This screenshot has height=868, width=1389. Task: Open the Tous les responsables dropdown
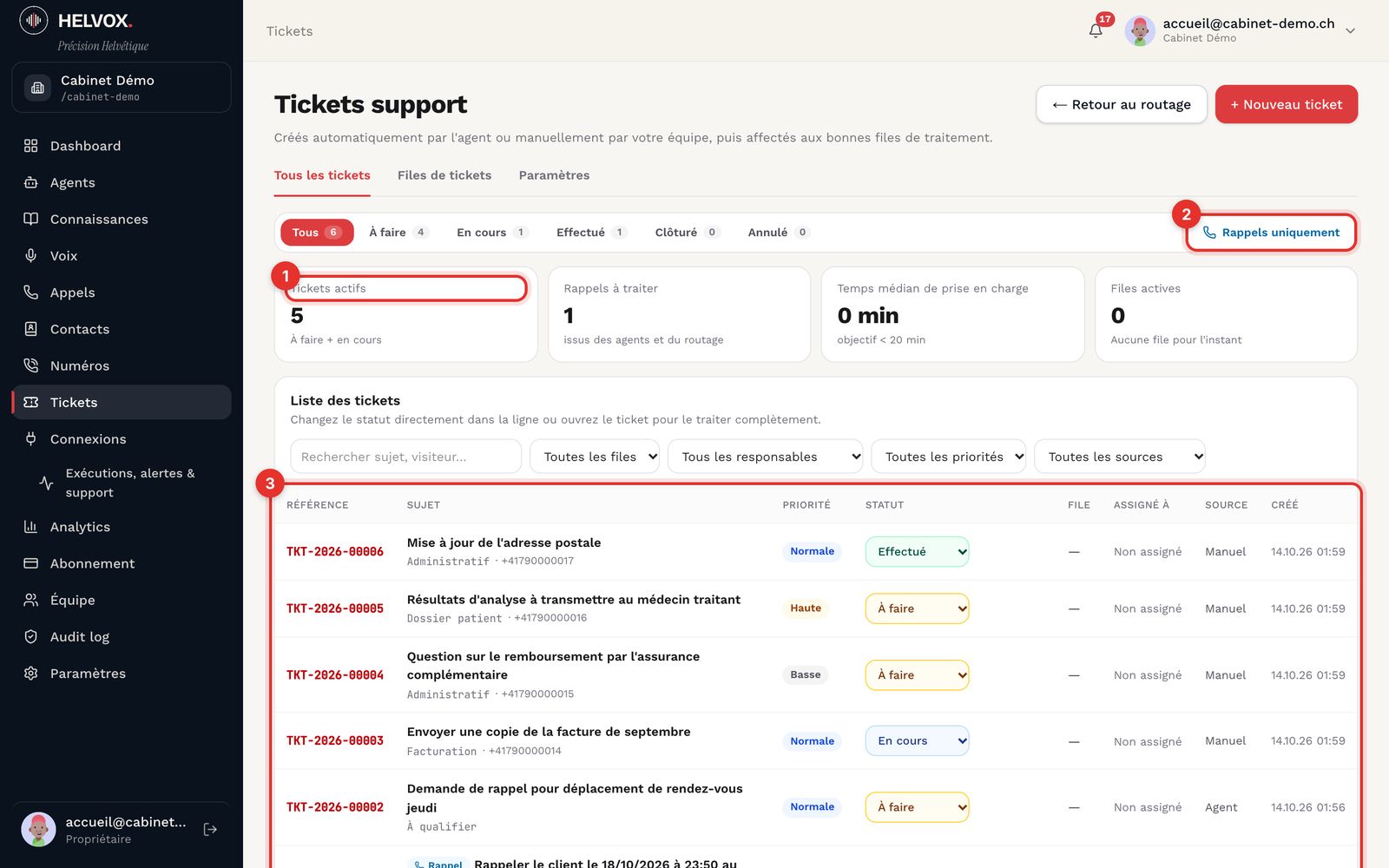tap(765, 457)
